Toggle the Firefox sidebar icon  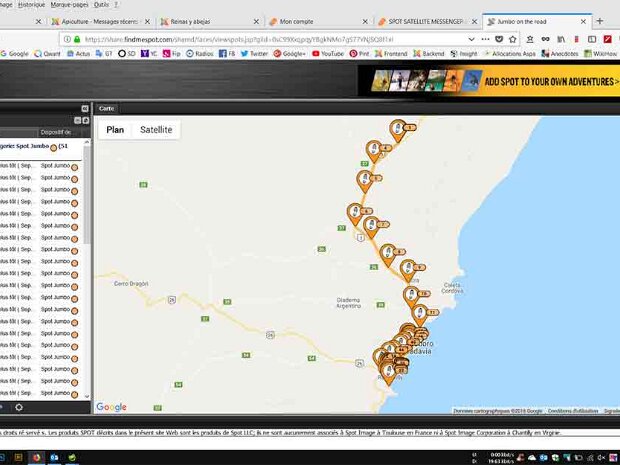coord(592,39)
